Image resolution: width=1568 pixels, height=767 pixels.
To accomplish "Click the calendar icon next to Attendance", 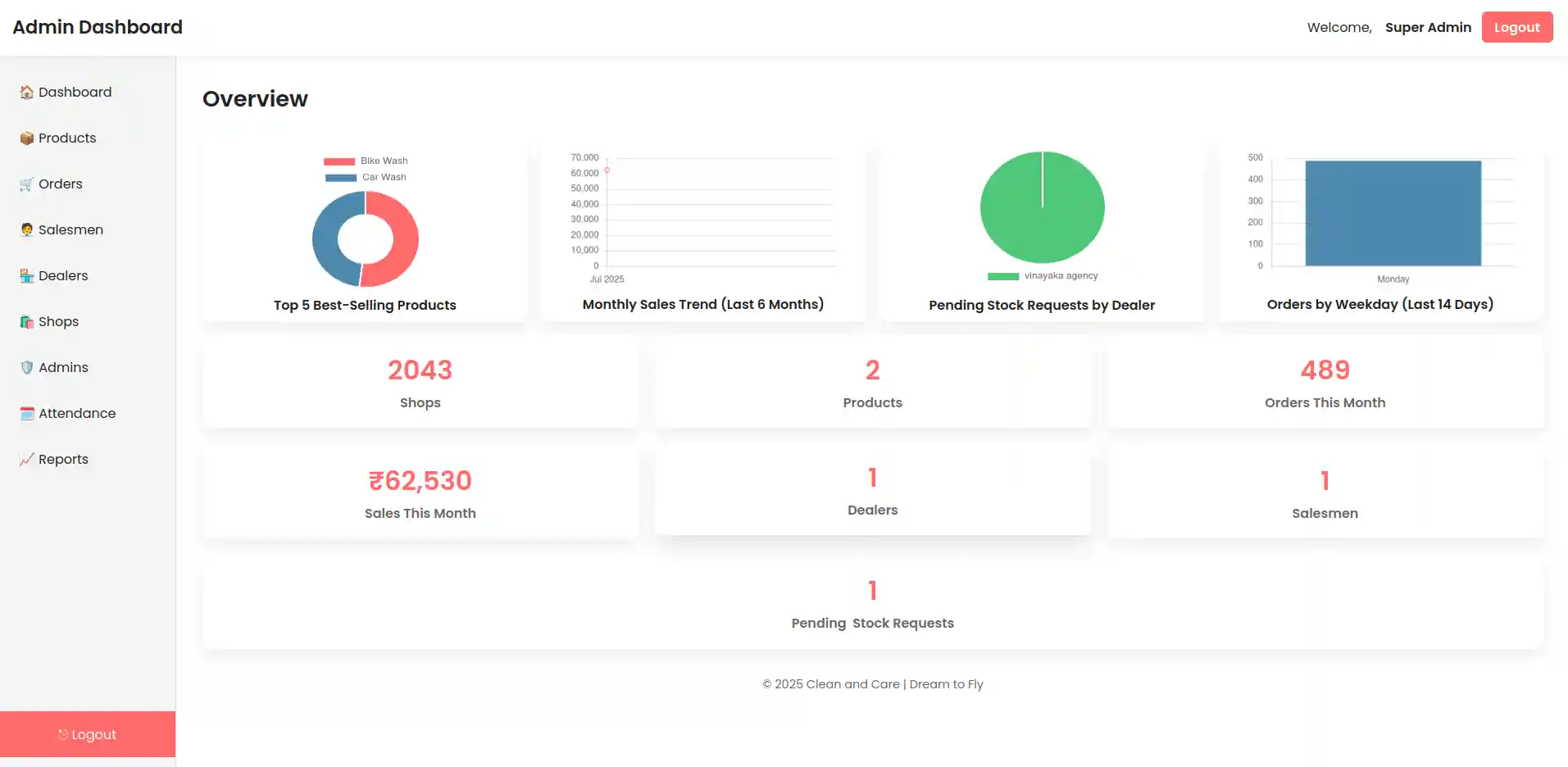I will click(x=26, y=414).
